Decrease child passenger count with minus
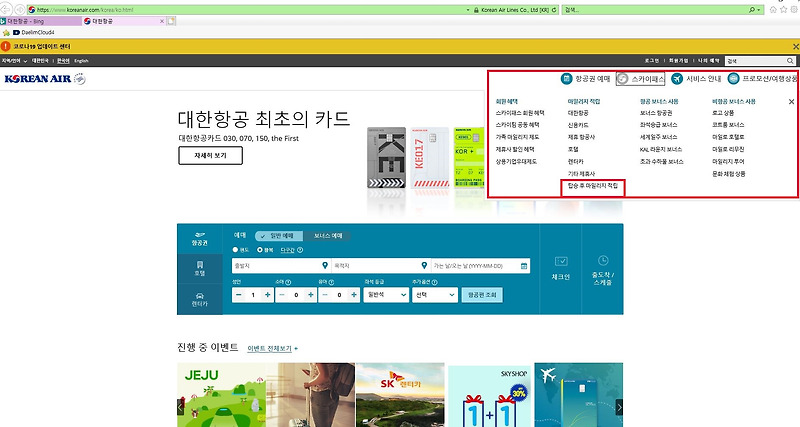Screen dimensions: 800x427 click(x=282, y=295)
